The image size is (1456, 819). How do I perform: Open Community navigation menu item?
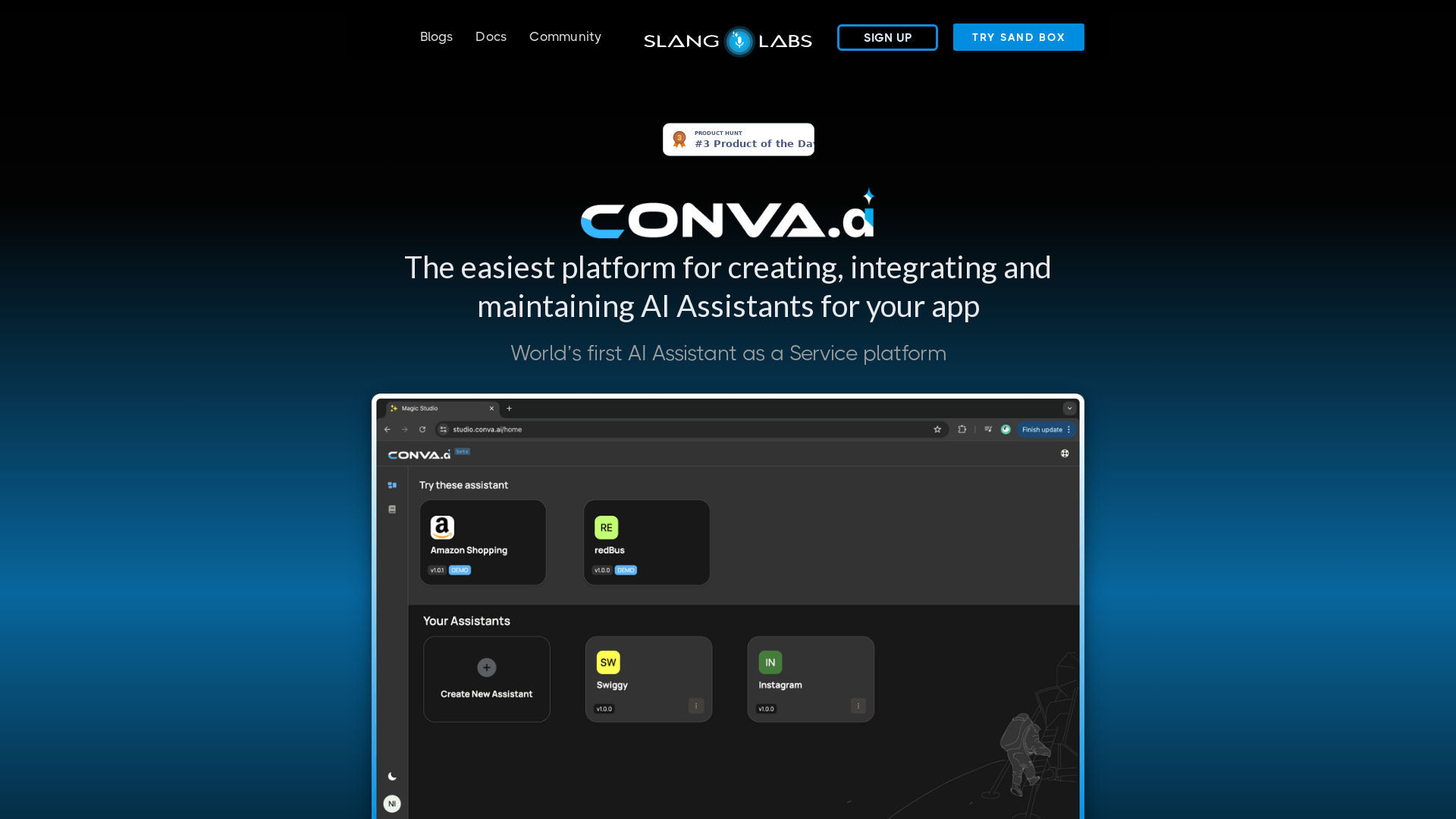point(565,36)
